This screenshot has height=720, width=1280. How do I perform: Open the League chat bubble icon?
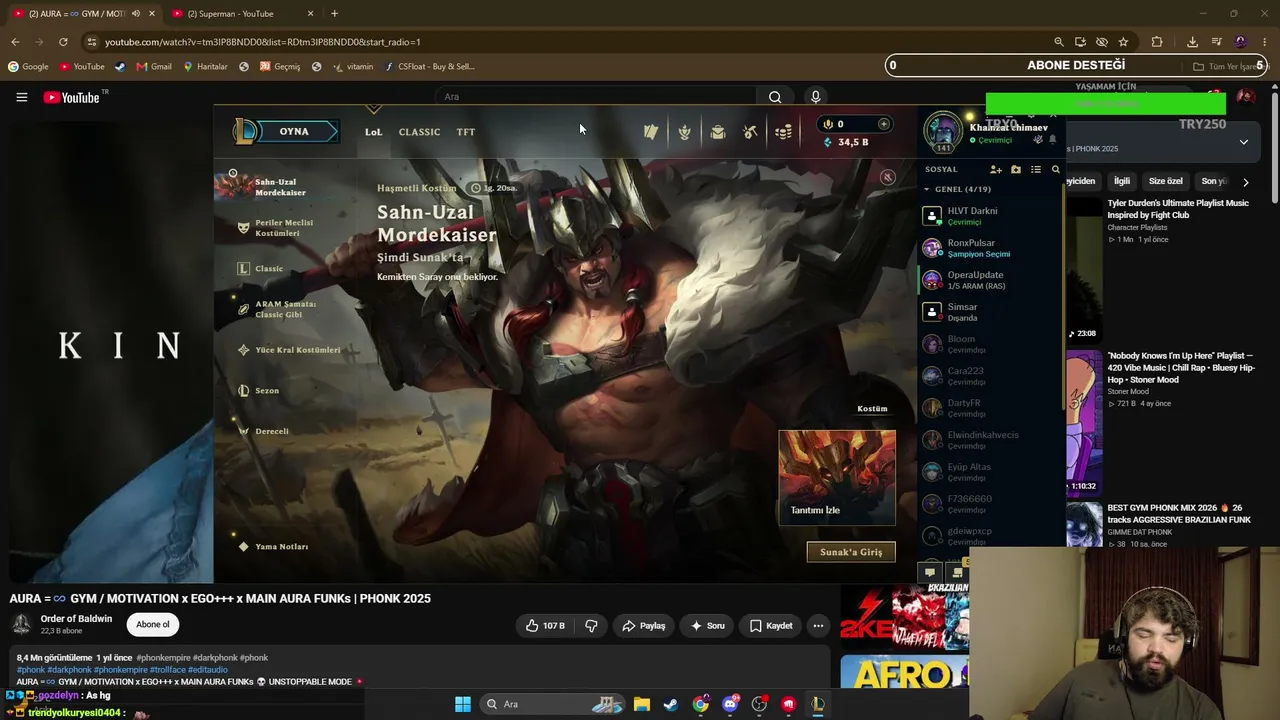pyautogui.click(x=930, y=573)
